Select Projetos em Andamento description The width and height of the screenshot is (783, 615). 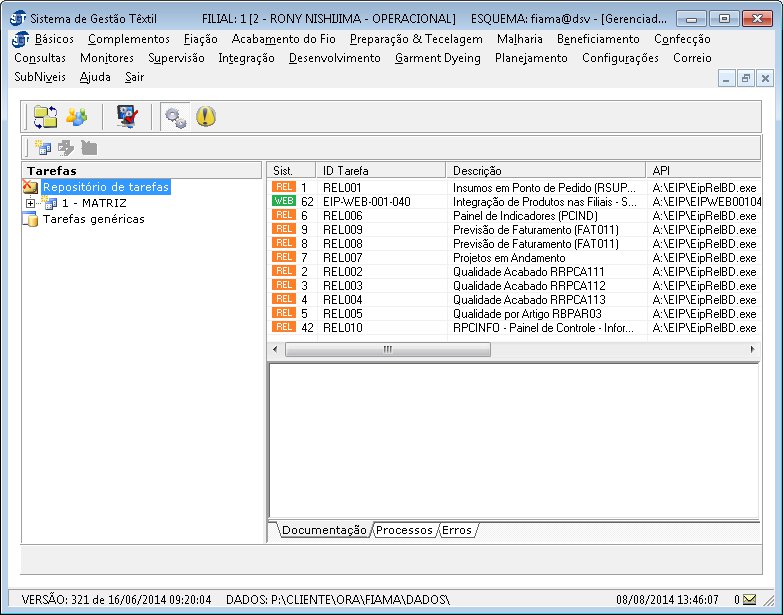[509, 258]
